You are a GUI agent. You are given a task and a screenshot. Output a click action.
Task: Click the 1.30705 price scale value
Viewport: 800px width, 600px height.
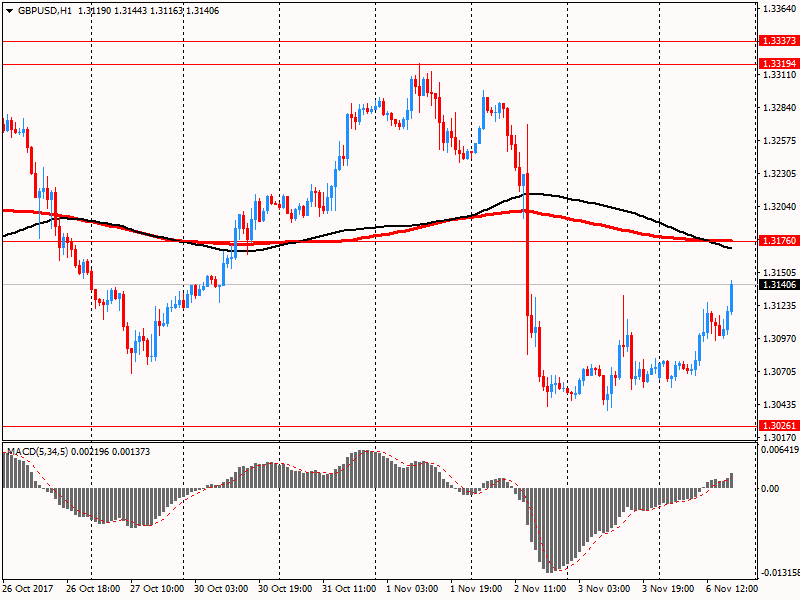pos(780,371)
